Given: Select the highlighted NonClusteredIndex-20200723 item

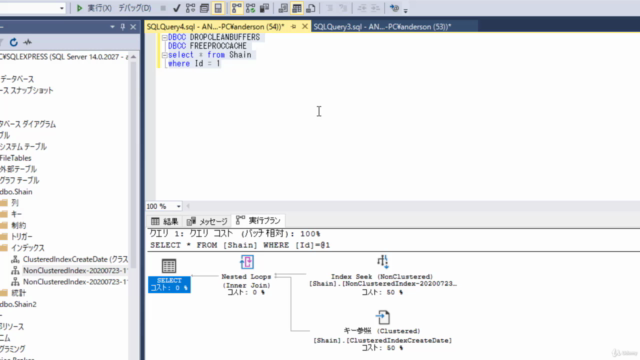Looking at the screenshot, I should pyautogui.click(x=76, y=271).
